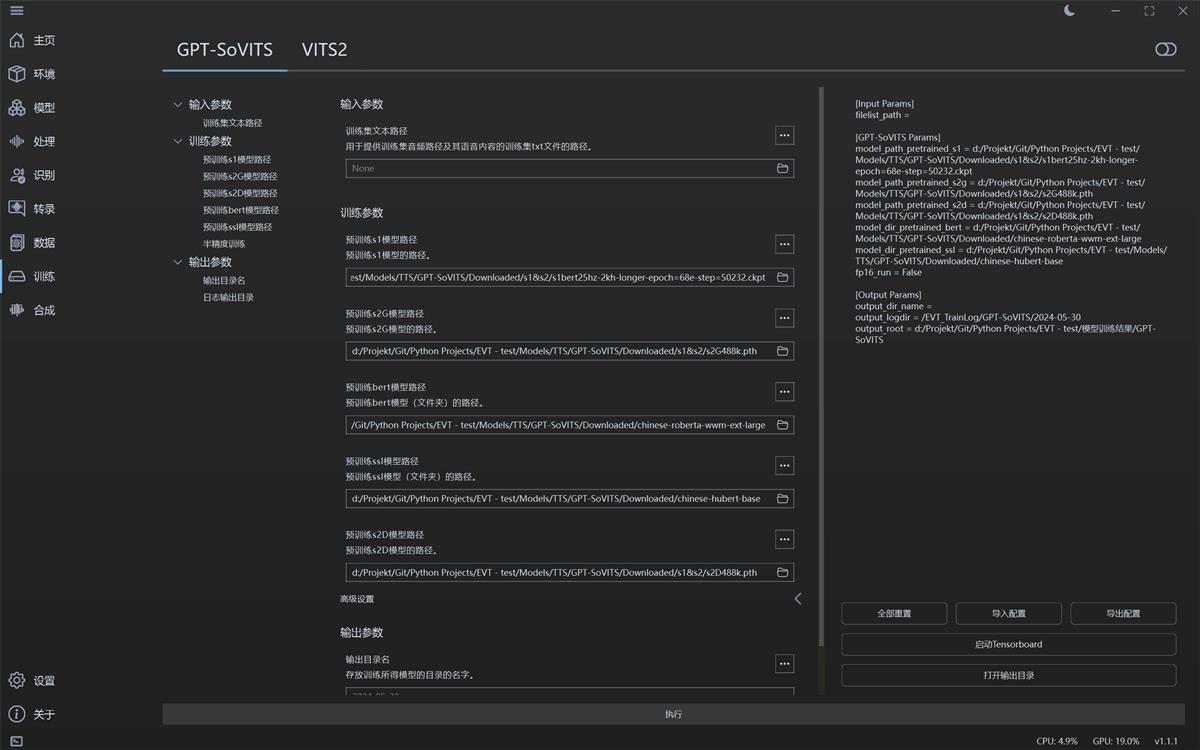Viewport: 1200px width, 750px height.
Task: Toggle the switch at top right
Action: coord(1165,49)
